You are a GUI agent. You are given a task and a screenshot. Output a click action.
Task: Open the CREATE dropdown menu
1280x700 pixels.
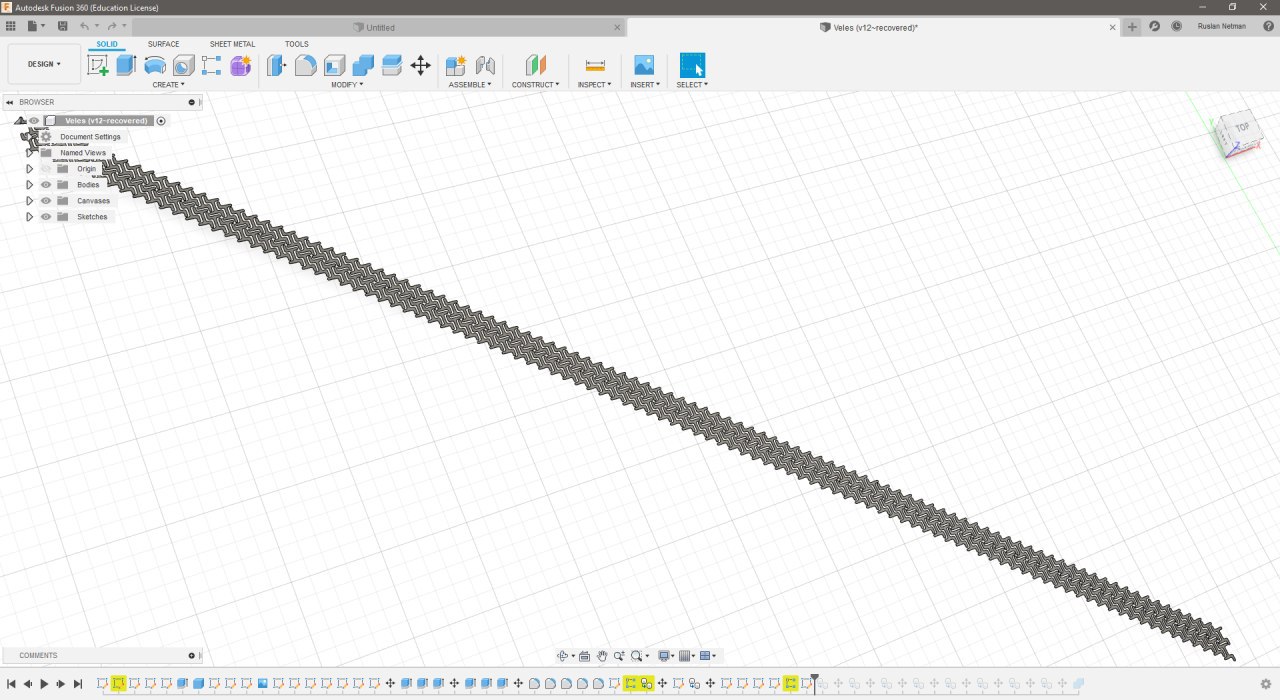(168, 85)
